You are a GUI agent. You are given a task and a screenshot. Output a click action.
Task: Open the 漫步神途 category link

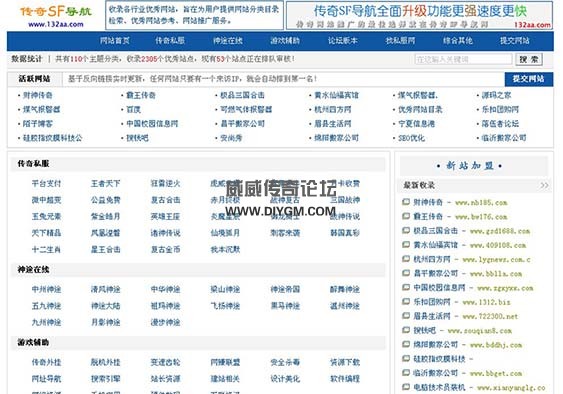pyautogui.click(x=165, y=323)
